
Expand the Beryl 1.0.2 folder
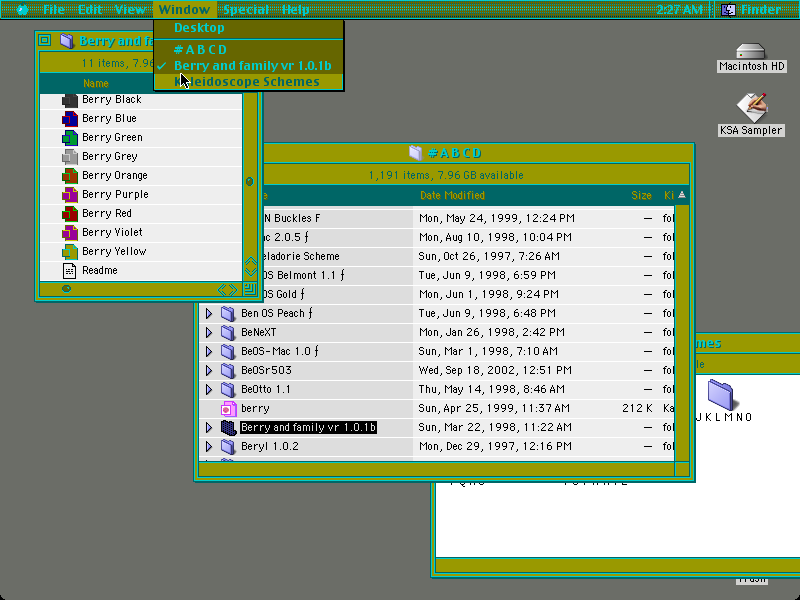pos(209,446)
